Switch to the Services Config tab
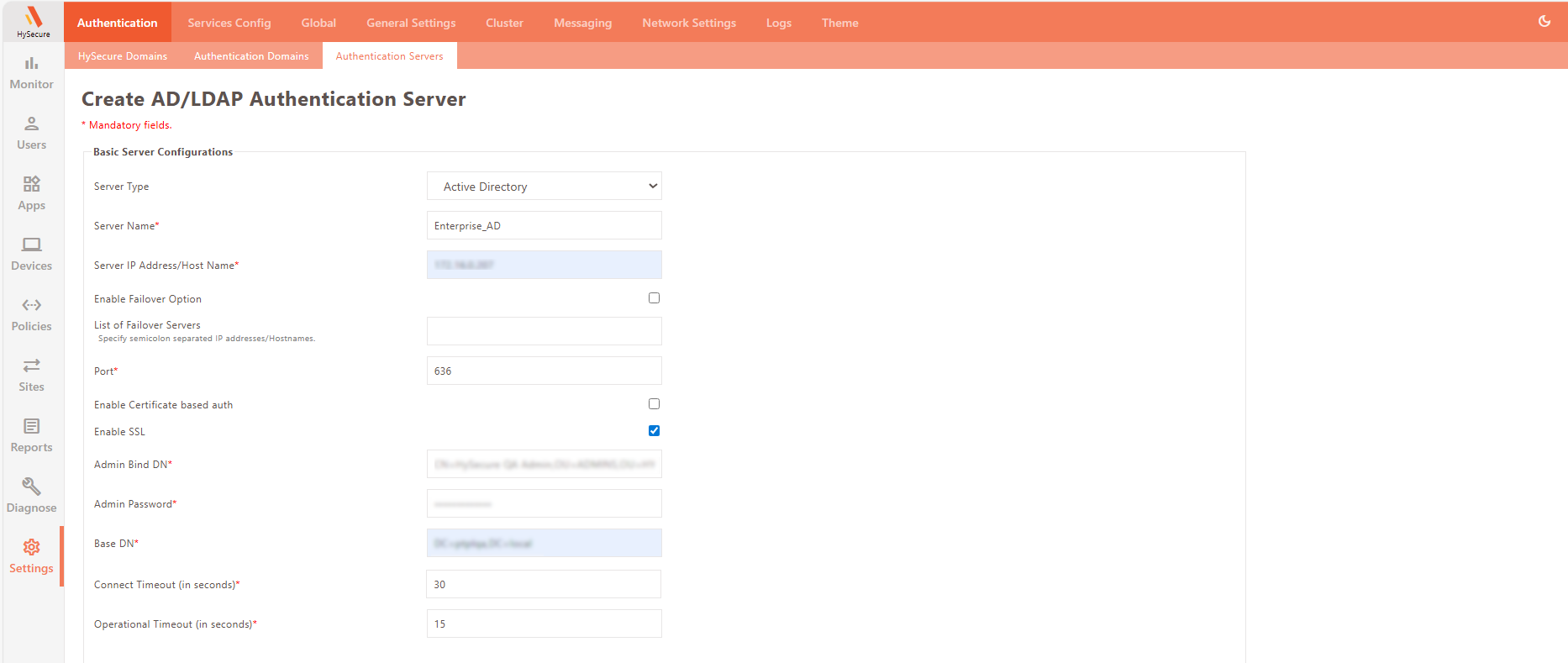The height and width of the screenshot is (663, 1568). click(229, 23)
